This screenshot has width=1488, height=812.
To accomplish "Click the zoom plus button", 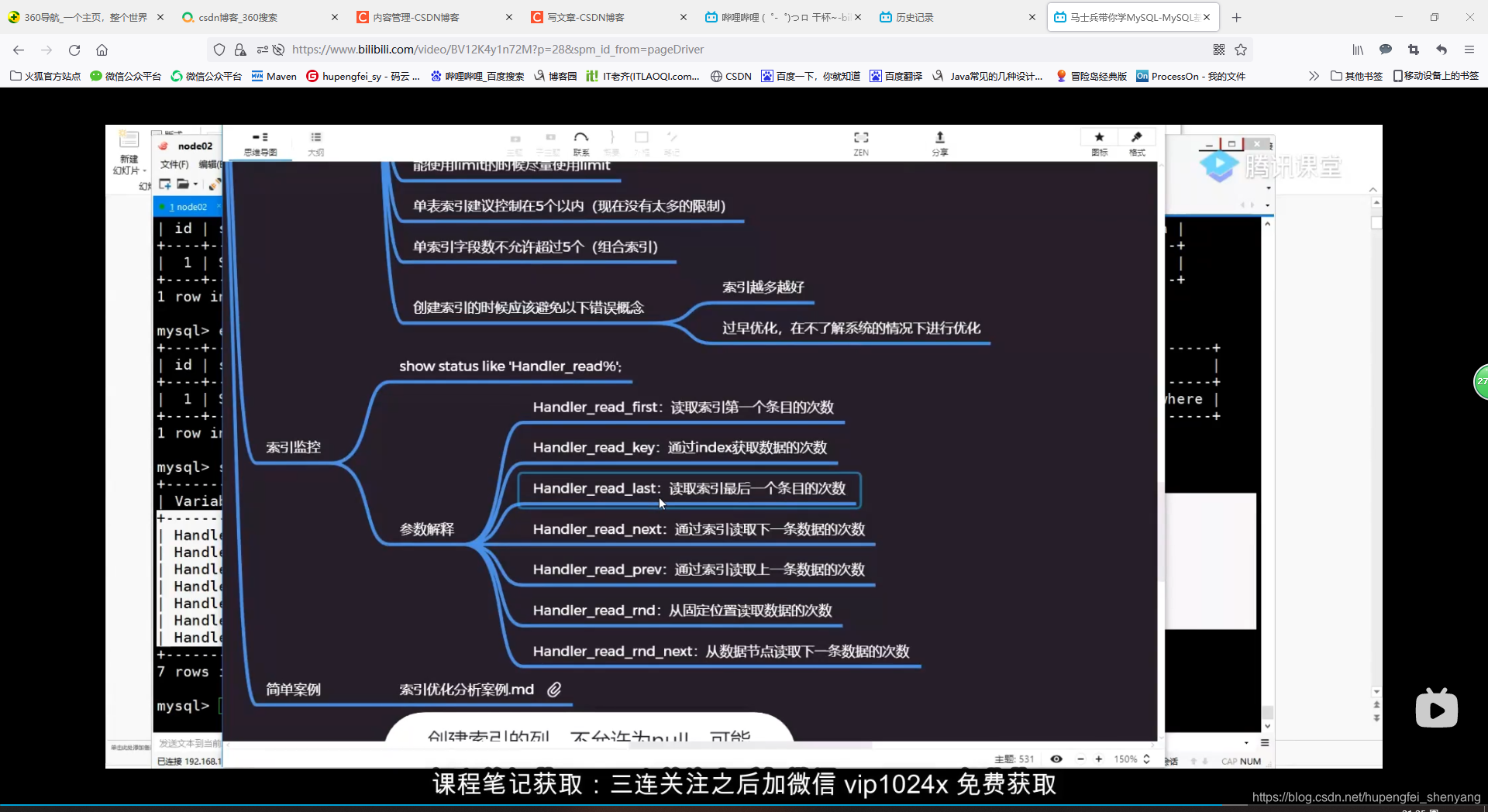I will pos(1100,759).
